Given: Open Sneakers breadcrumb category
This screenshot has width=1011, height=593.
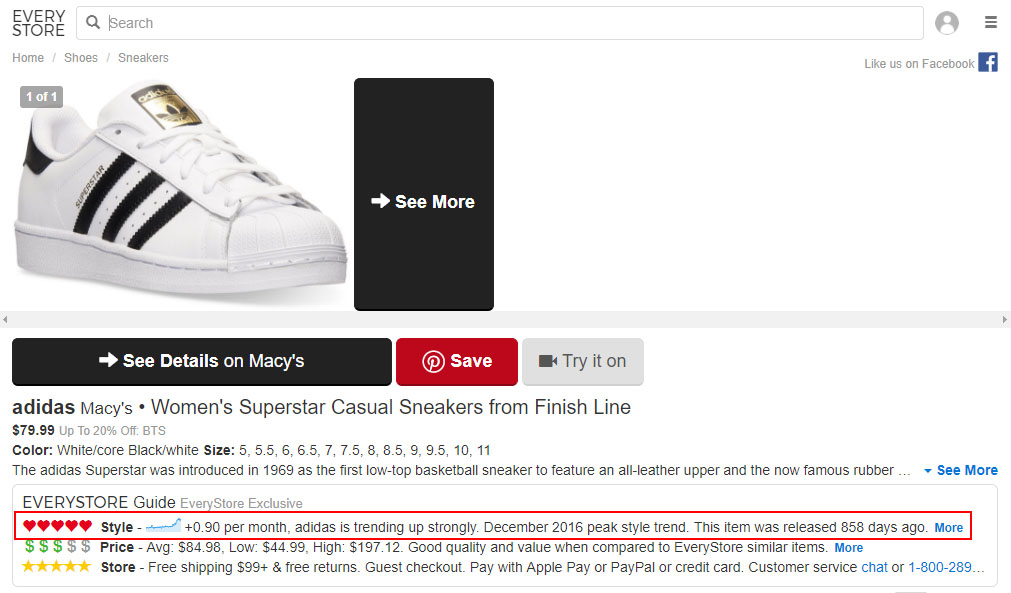Looking at the screenshot, I should coord(143,58).
